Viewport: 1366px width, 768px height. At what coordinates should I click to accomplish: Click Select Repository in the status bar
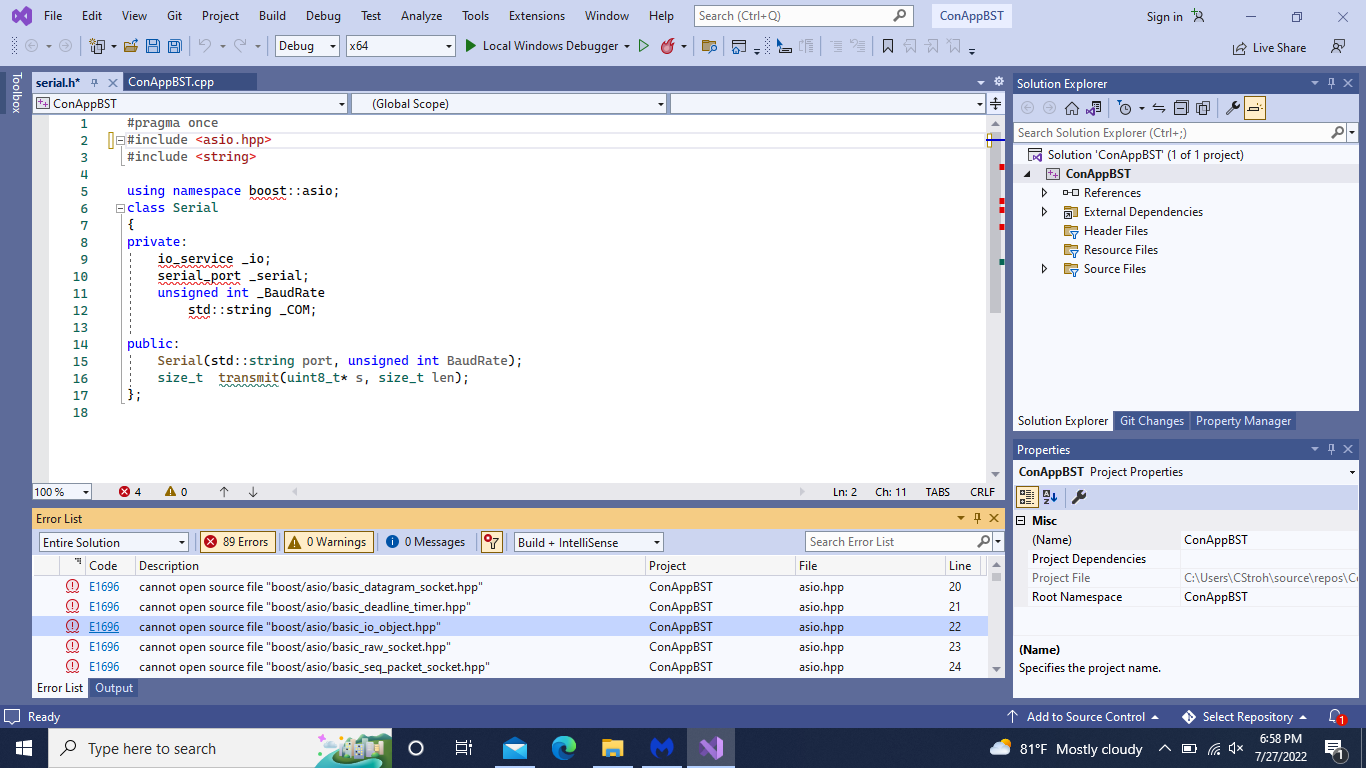1246,717
